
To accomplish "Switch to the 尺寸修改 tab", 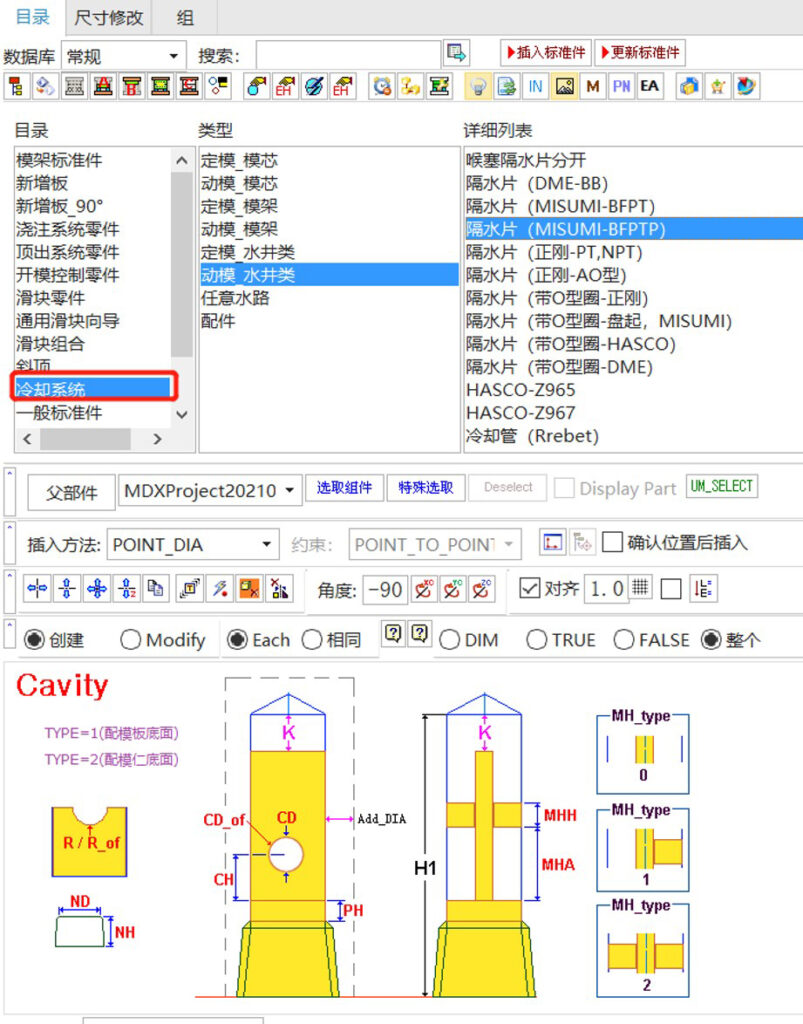I will point(108,18).
